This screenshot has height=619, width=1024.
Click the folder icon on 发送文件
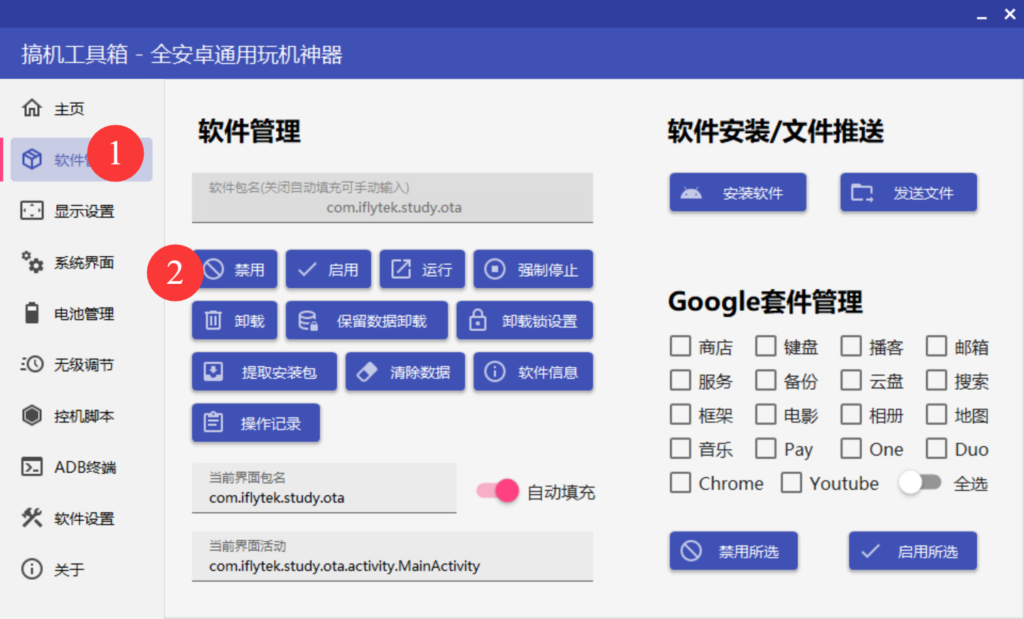(x=862, y=193)
